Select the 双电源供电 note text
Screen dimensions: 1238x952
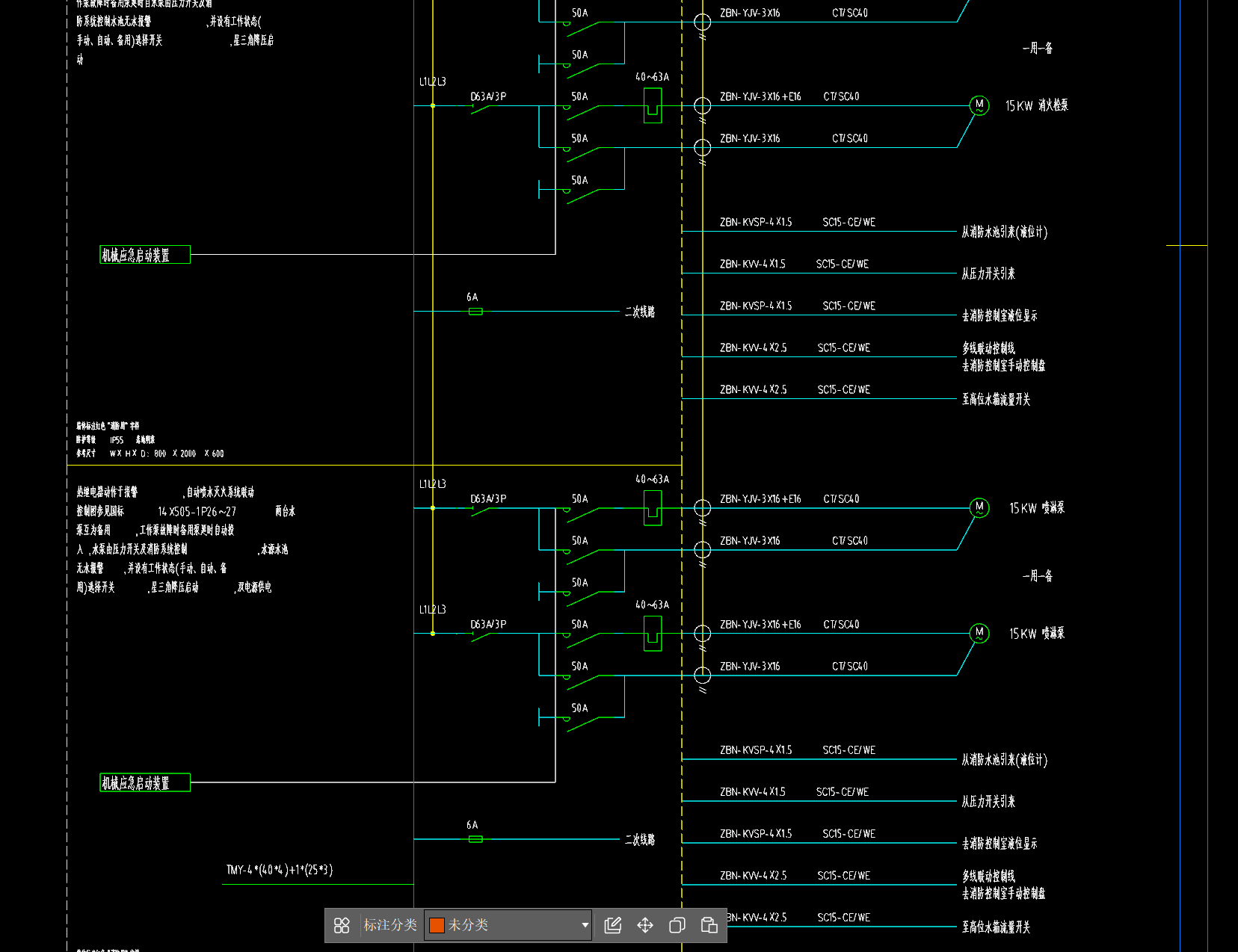click(254, 587)
